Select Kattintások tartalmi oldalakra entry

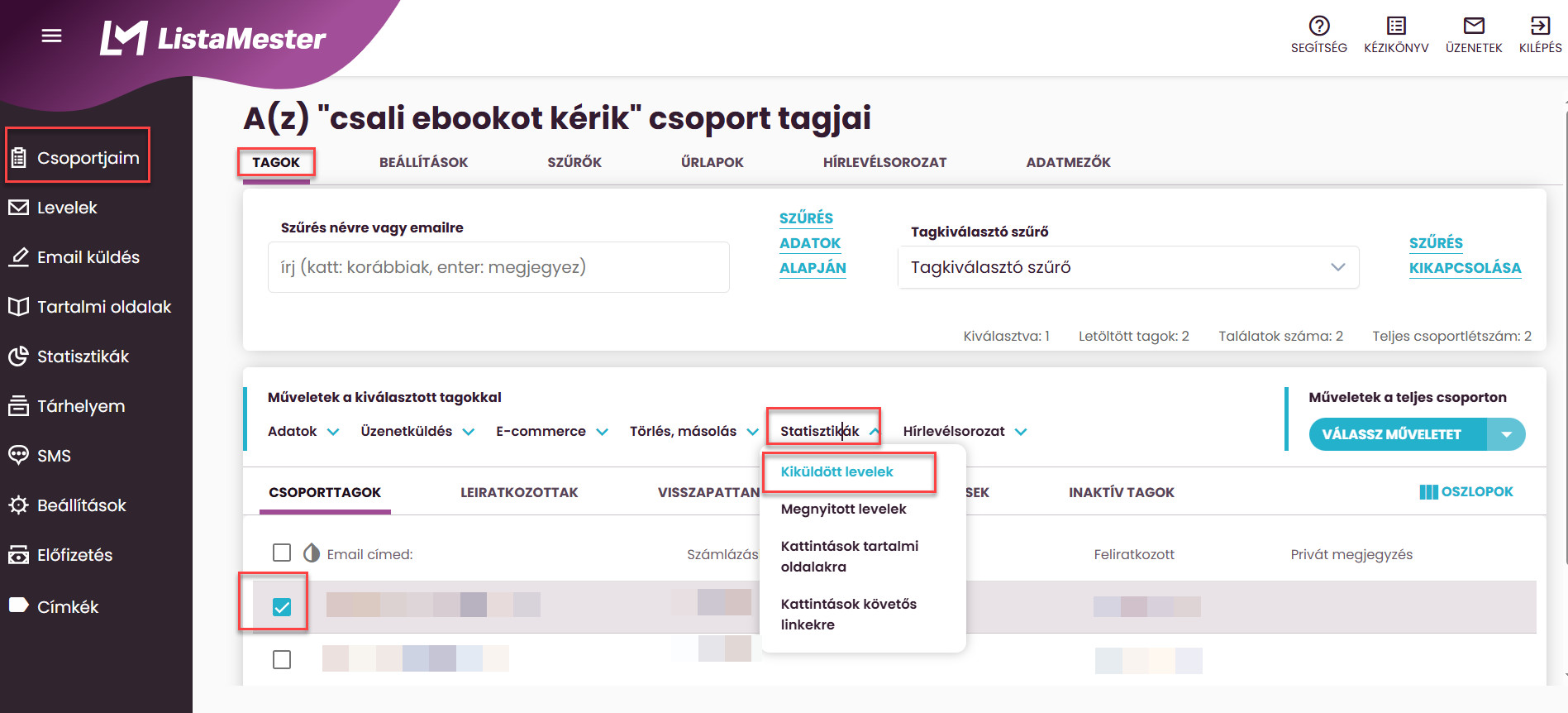point(850,556)
